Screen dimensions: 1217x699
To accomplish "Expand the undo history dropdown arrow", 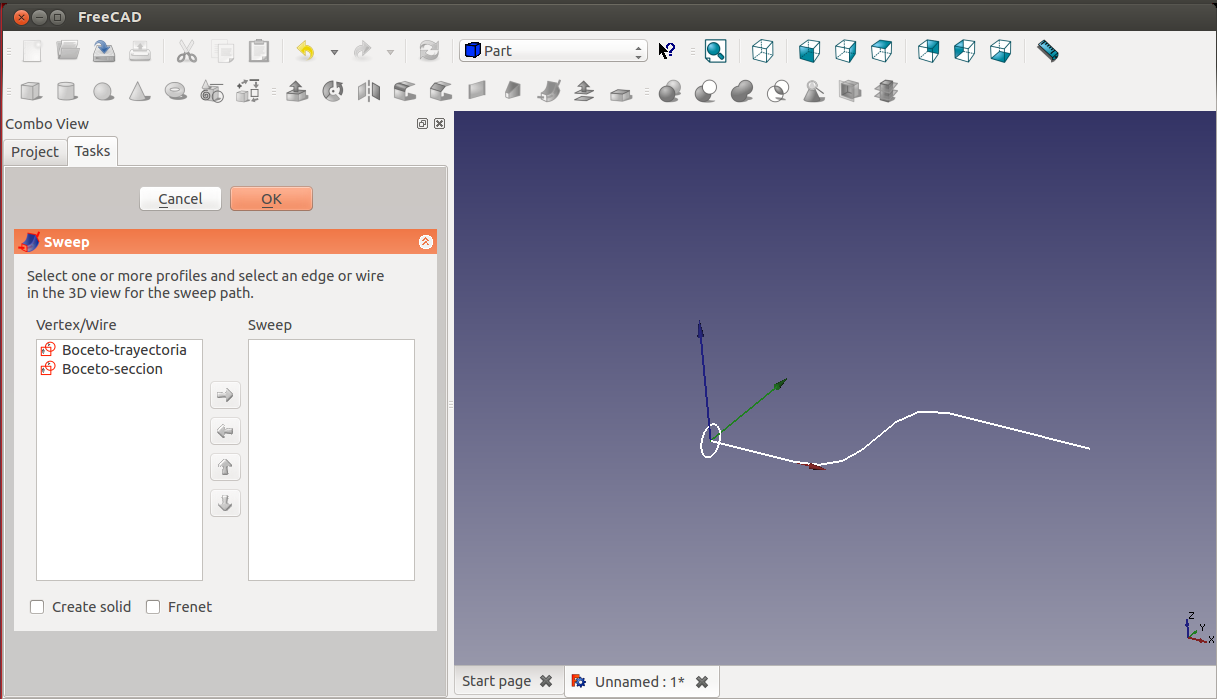I will (334, 52).
